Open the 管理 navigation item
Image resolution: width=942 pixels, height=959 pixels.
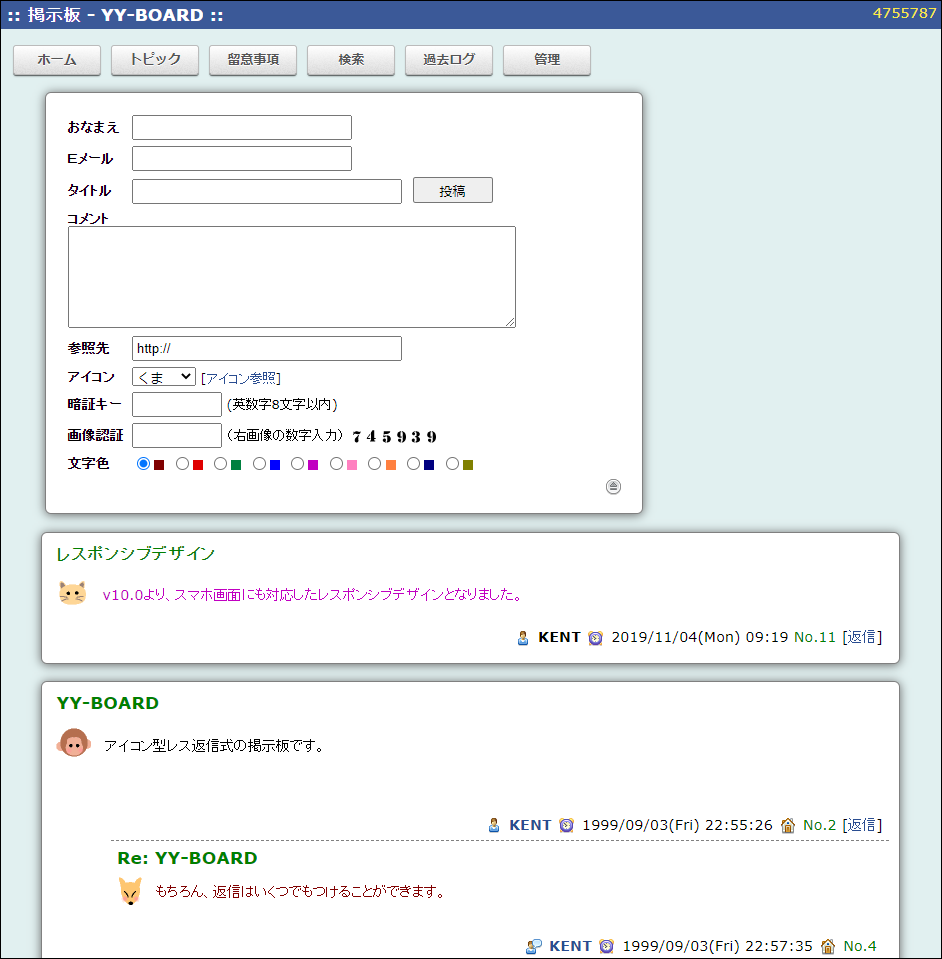tap(547, 60)
